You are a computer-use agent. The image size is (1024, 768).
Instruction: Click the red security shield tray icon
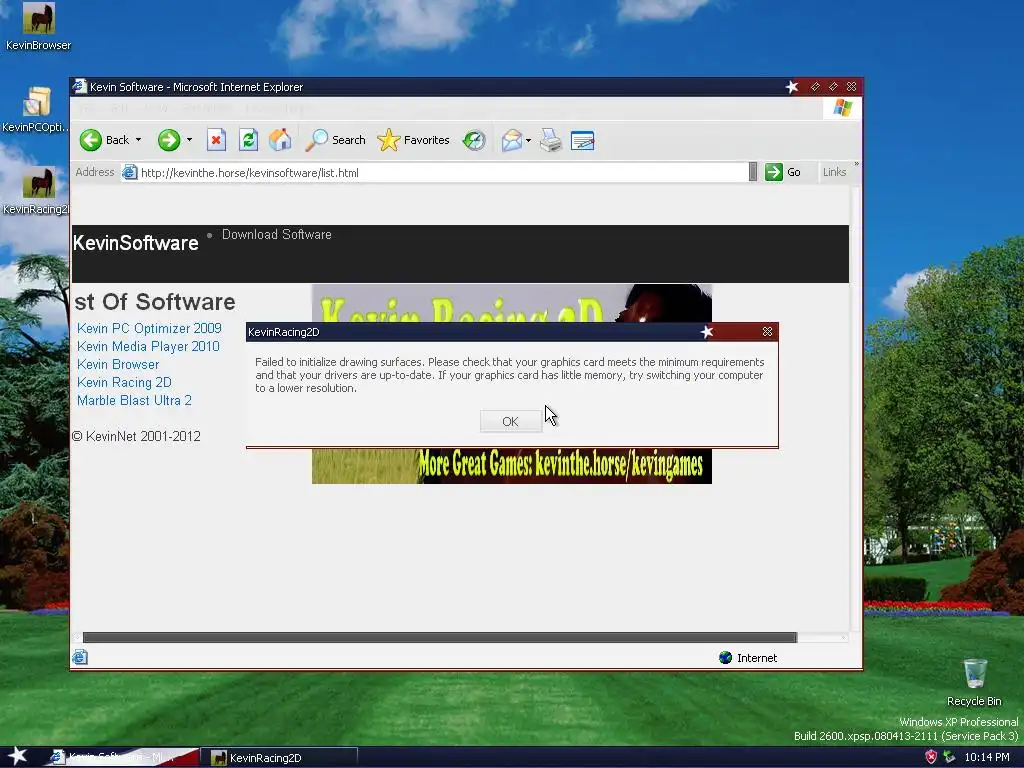931,757
